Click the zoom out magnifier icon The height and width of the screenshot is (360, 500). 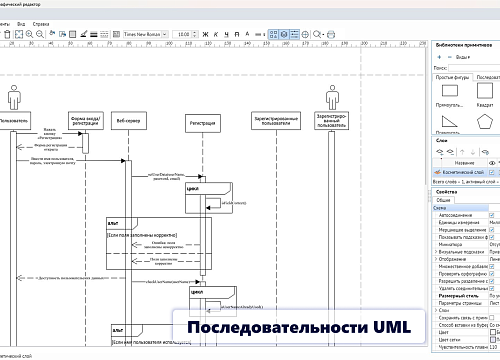point(40,34)
